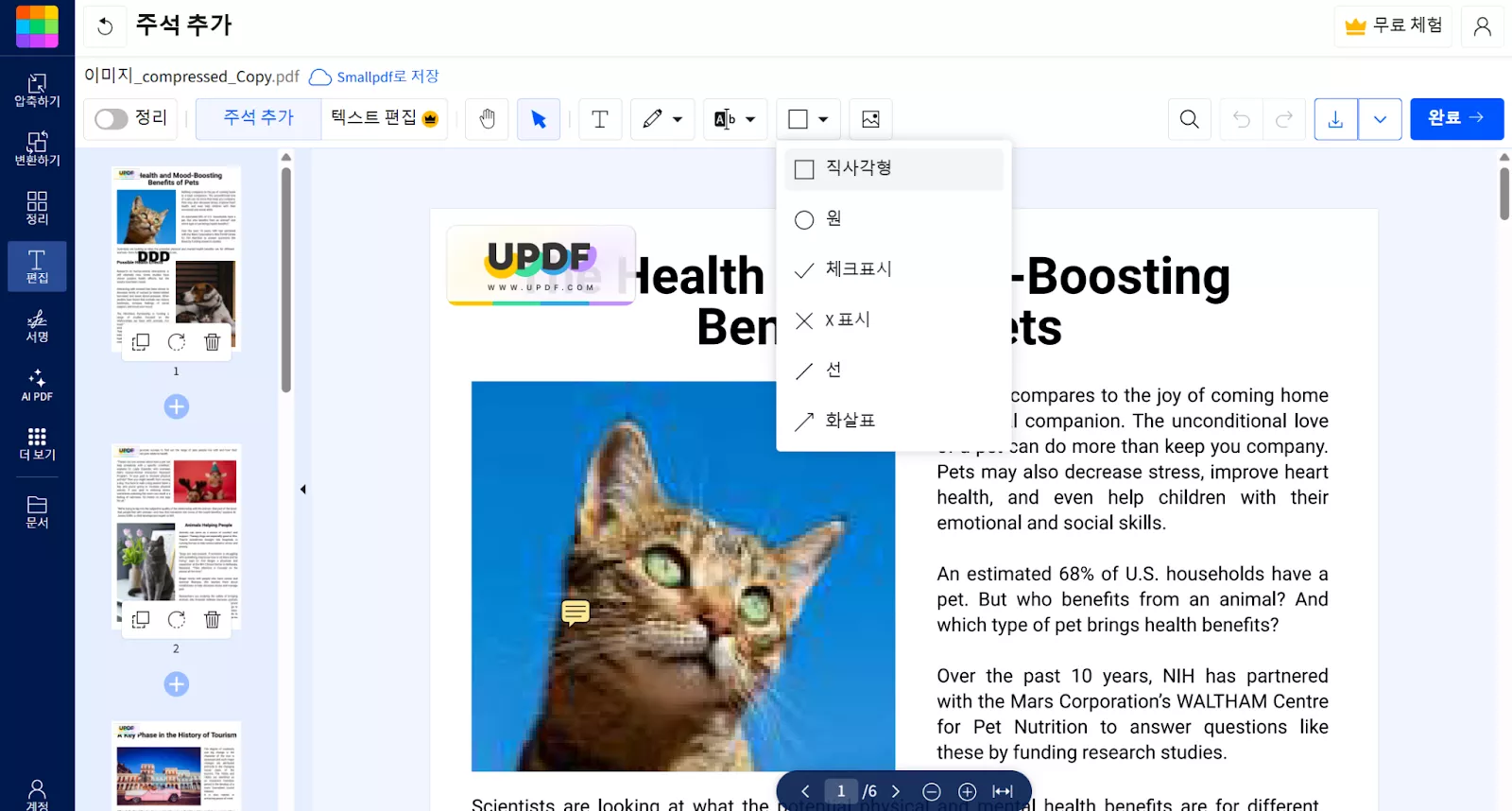This screenshot has height=811, width=1512.
Task: Duplicate page 2 from its thumbnail
Action: coord(141,619)
